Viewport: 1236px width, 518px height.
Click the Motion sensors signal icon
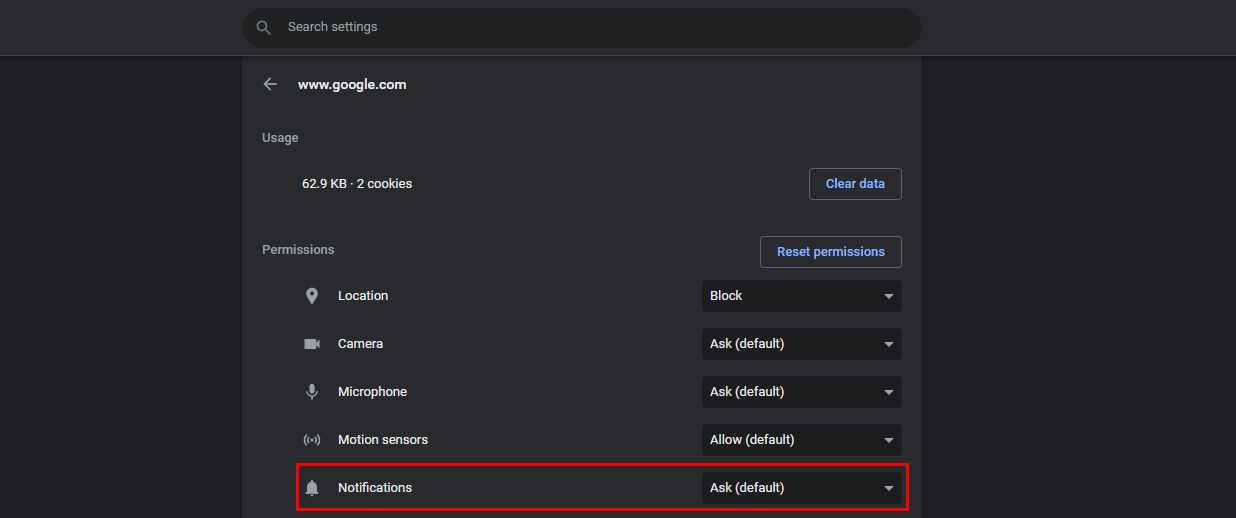point(312,440)
